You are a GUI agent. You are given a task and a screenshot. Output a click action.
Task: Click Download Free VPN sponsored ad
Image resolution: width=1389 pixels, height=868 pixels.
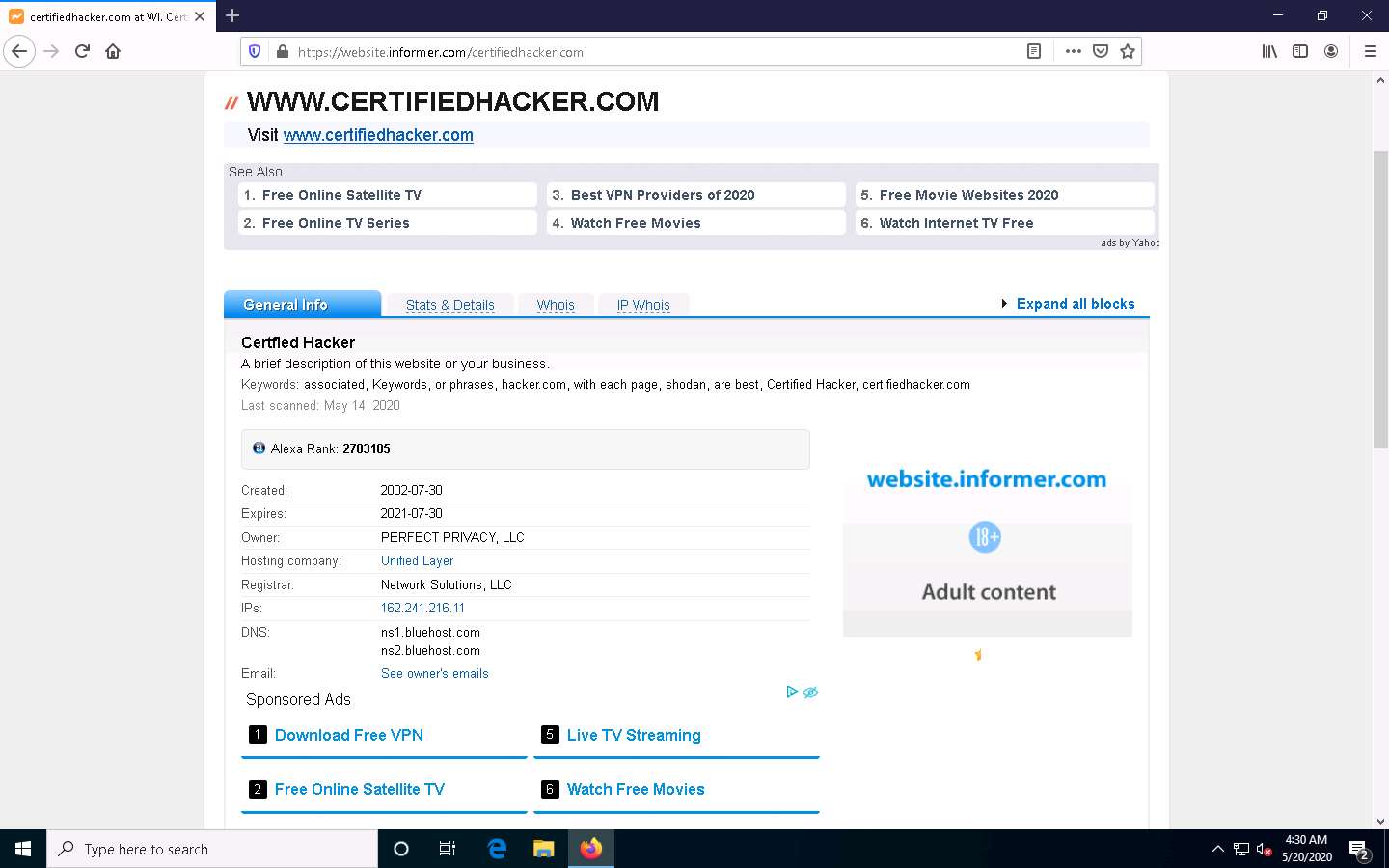tap(349, 735)
